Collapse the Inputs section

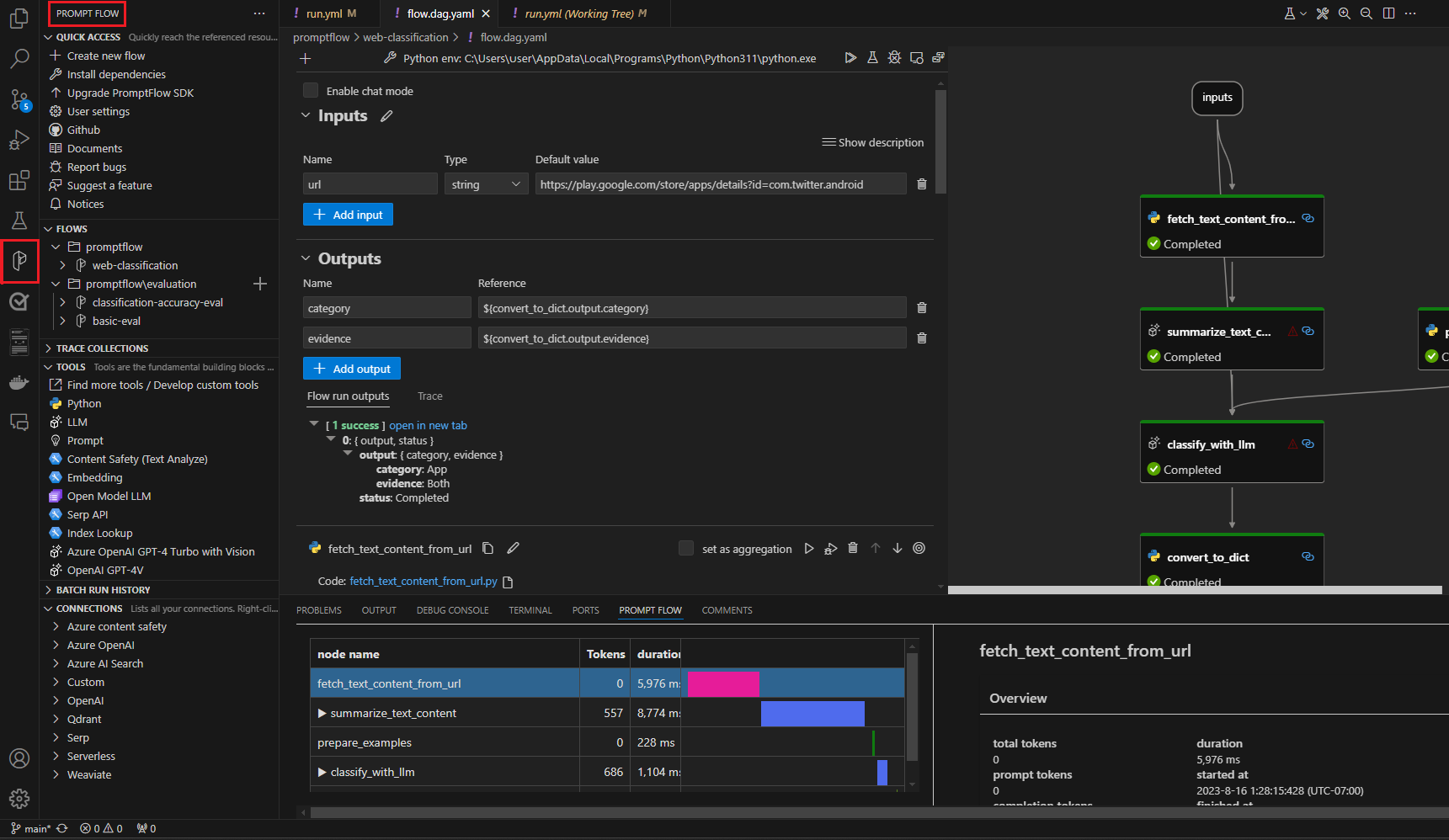click(x=306, y=115)
